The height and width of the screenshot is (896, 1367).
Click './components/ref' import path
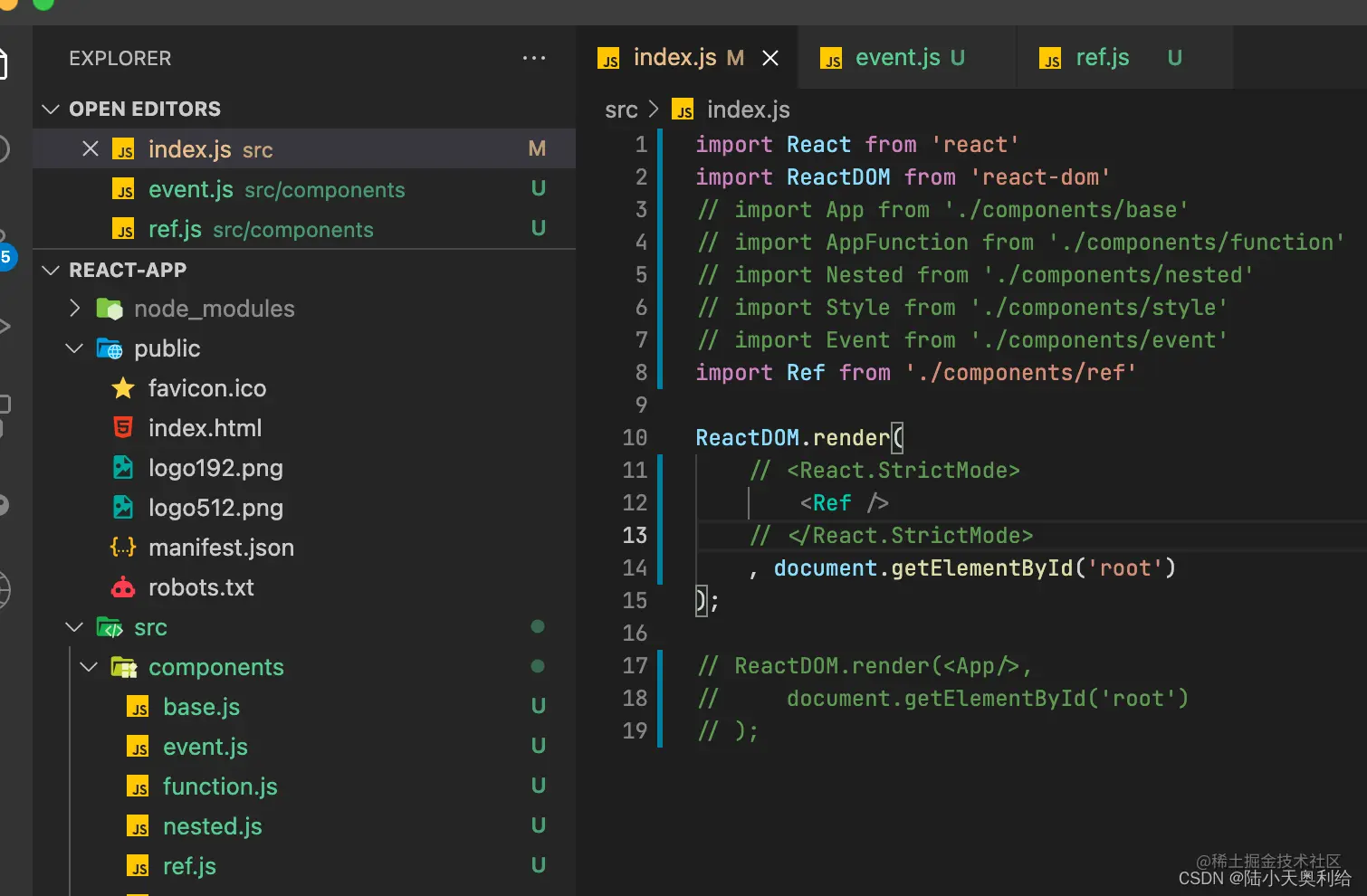(x=1020, y=372)
